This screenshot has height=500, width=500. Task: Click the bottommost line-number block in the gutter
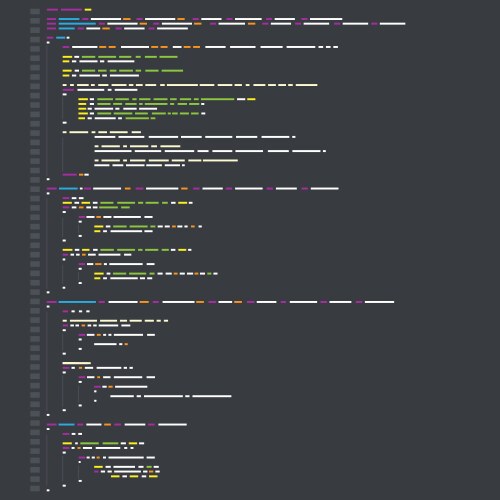click(35, 488)
